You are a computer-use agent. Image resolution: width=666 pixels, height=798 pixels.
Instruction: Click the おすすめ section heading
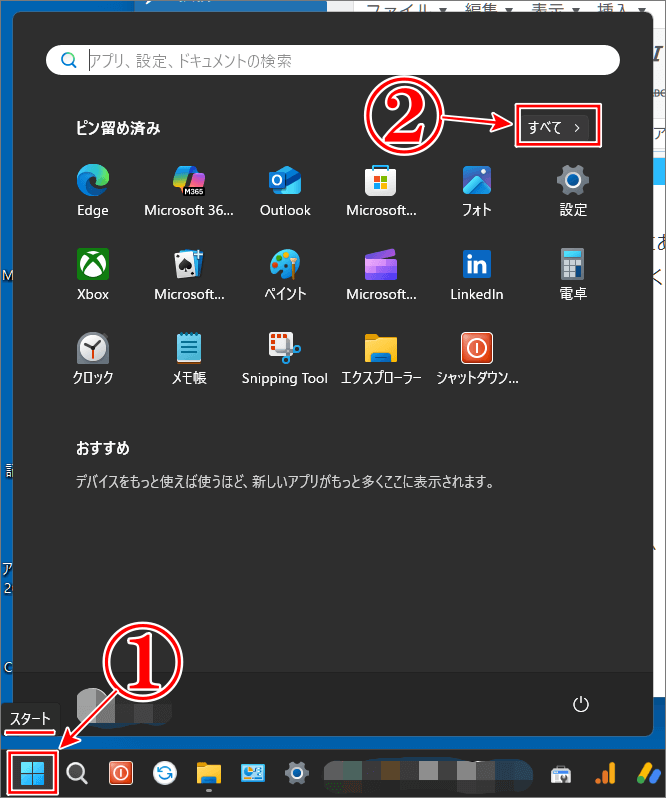click(103, 448)
